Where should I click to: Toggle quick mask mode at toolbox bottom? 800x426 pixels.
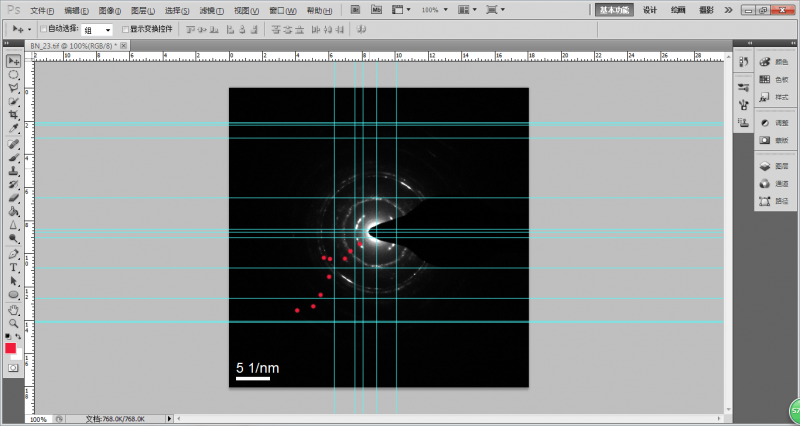pyautogui.click(x=14, y=367)
